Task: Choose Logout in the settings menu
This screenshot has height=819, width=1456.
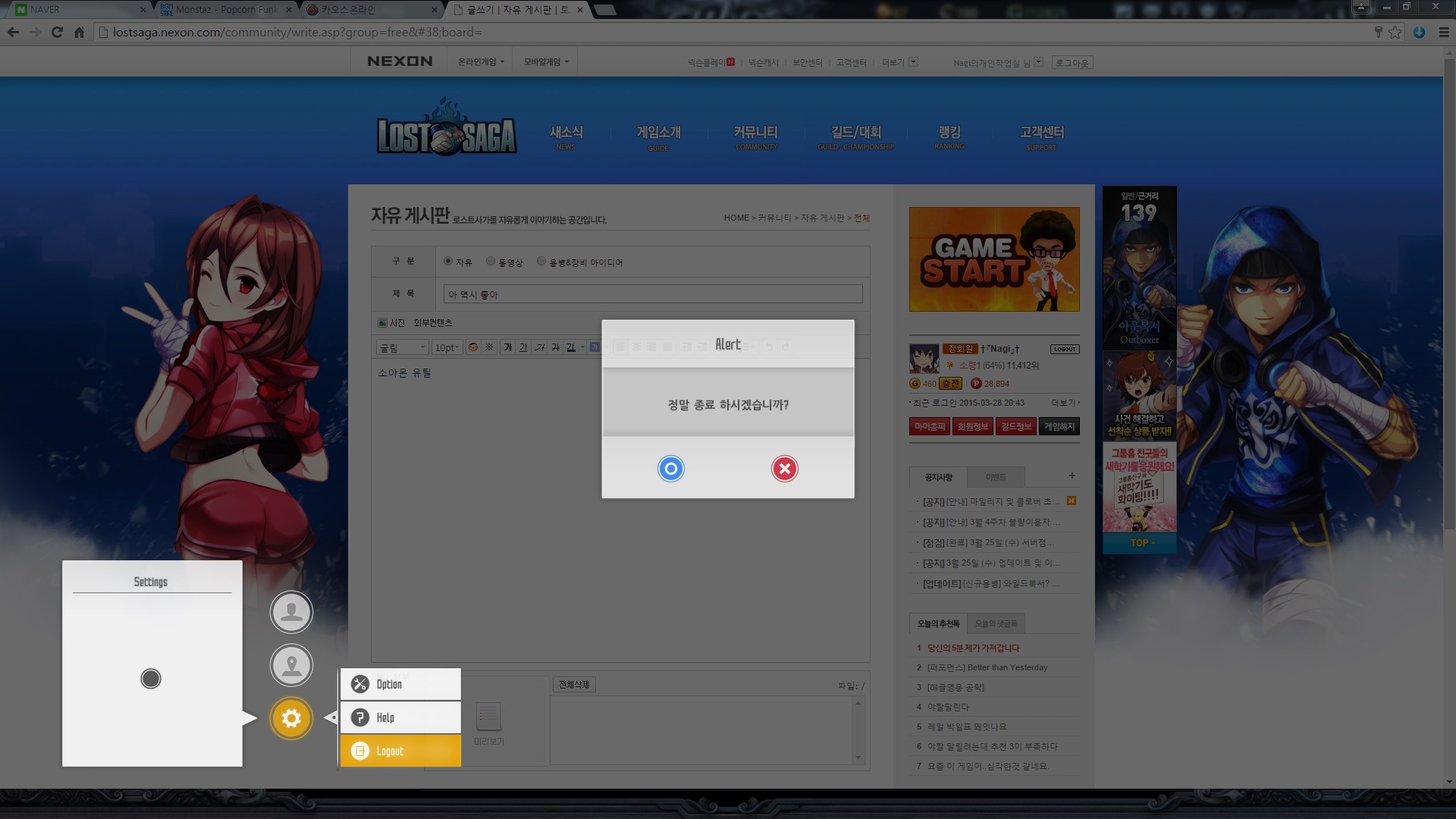Action: pos(400,751)
